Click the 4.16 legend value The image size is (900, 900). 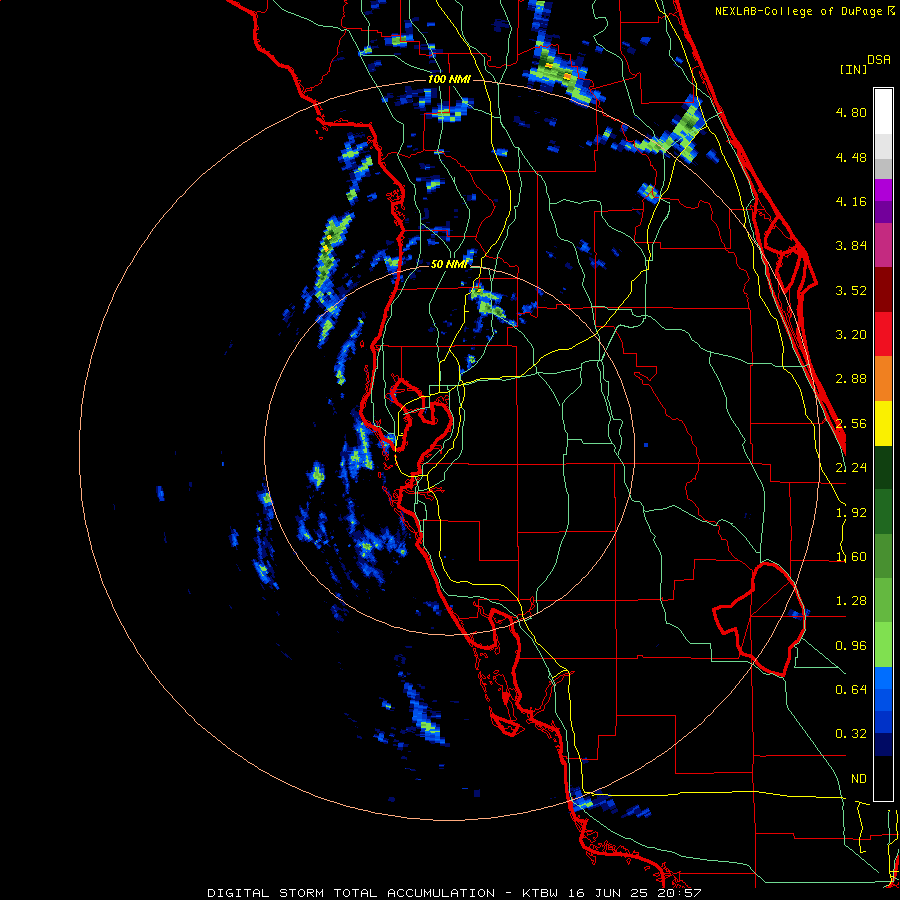click(x=851, y=201)
